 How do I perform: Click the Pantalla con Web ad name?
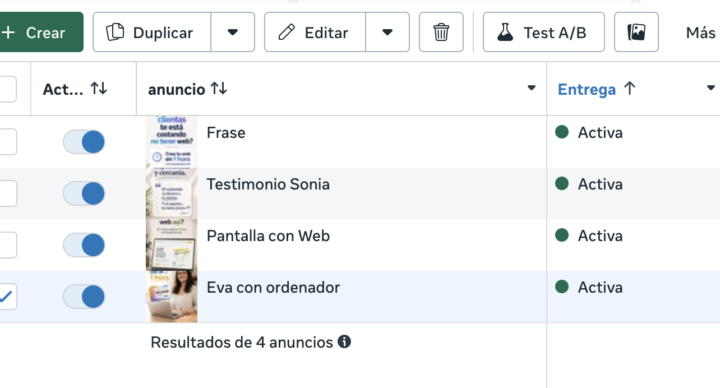(268, 236)
